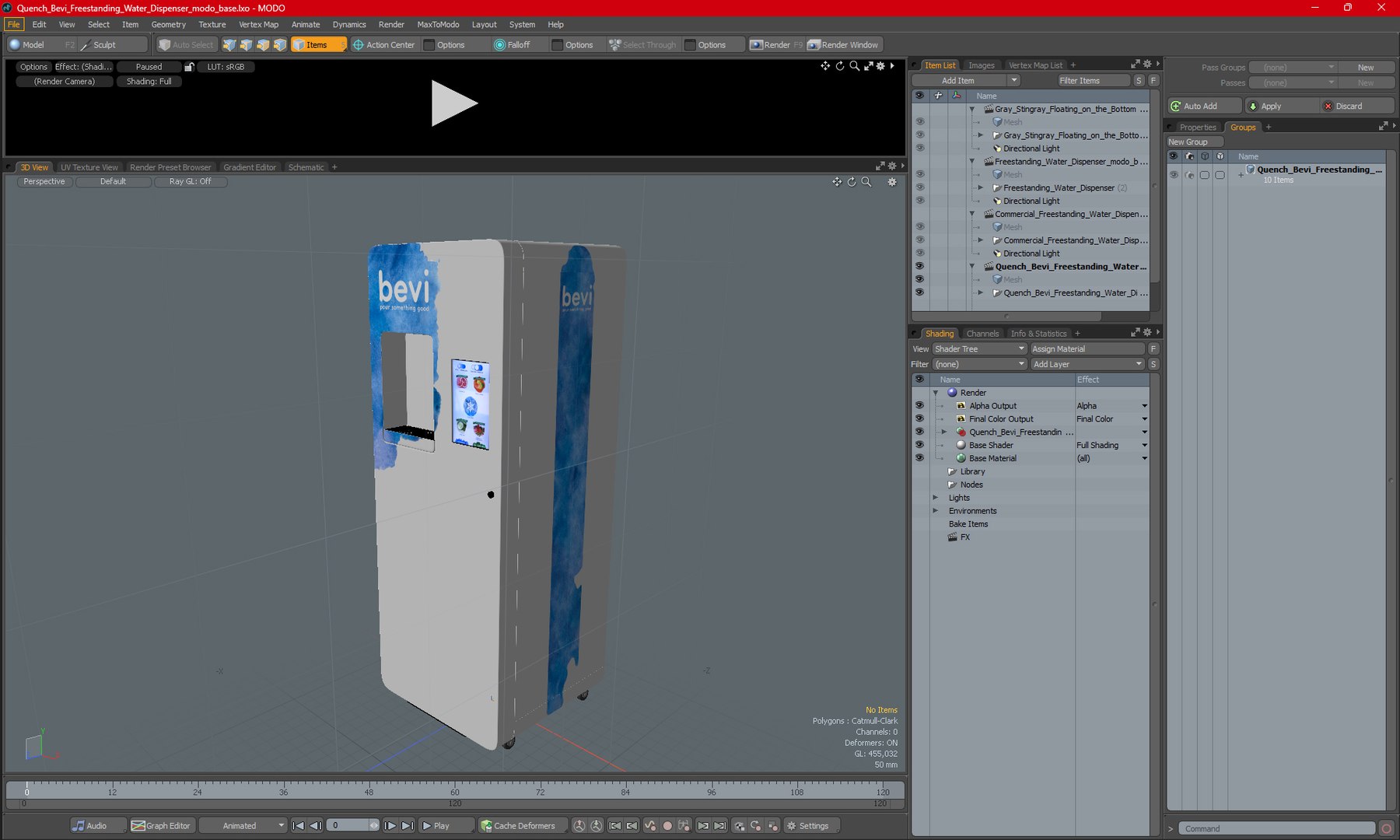
Task: Click the red record keyframe icon
Action: pyautogui.click(x=667, y=826)
